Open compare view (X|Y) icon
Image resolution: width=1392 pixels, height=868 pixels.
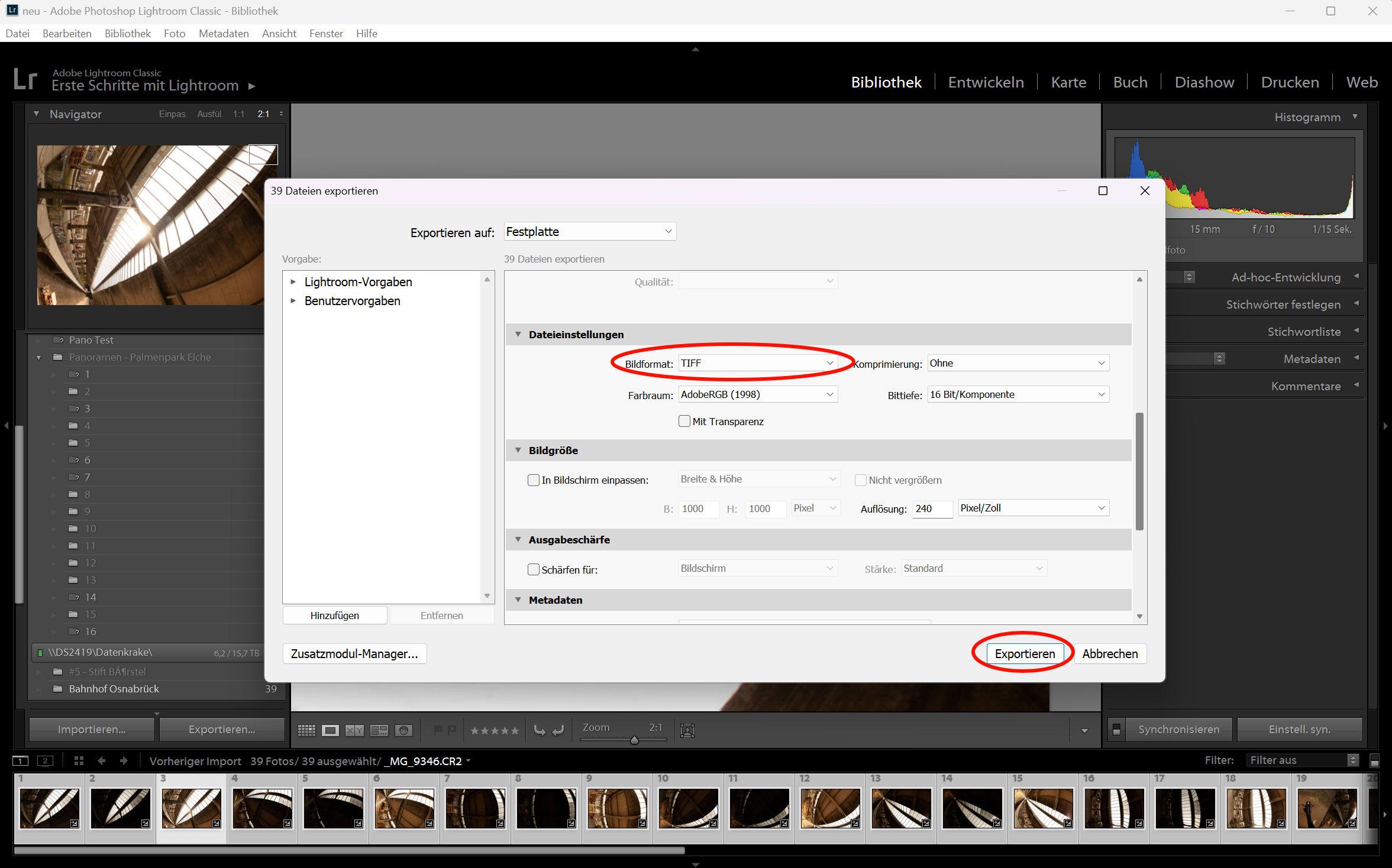(x=354, y=730)
